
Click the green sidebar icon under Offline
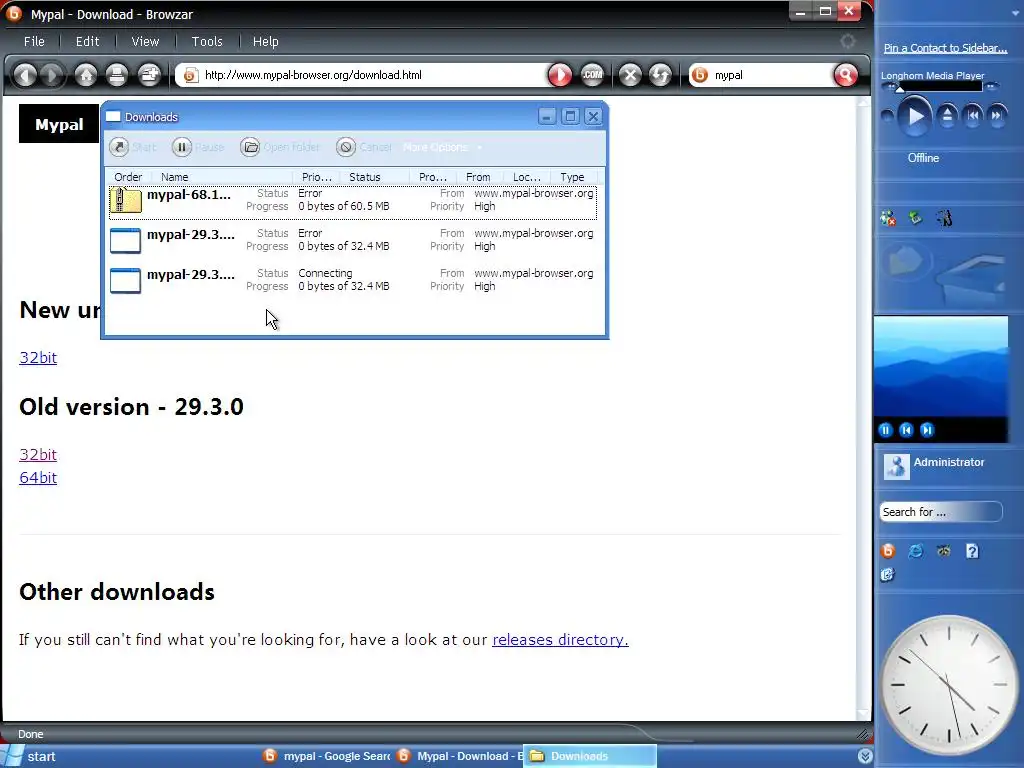click(x=916, y=217)
